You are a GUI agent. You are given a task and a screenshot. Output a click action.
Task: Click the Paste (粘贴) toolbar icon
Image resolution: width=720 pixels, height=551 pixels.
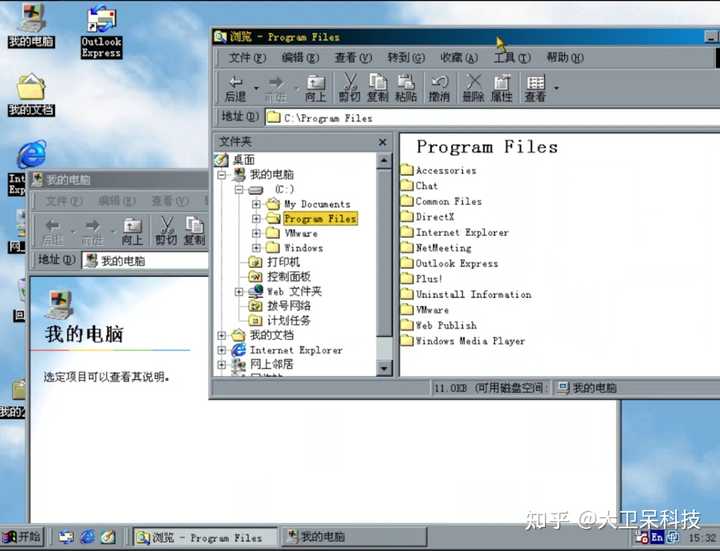tap(406, 88)
